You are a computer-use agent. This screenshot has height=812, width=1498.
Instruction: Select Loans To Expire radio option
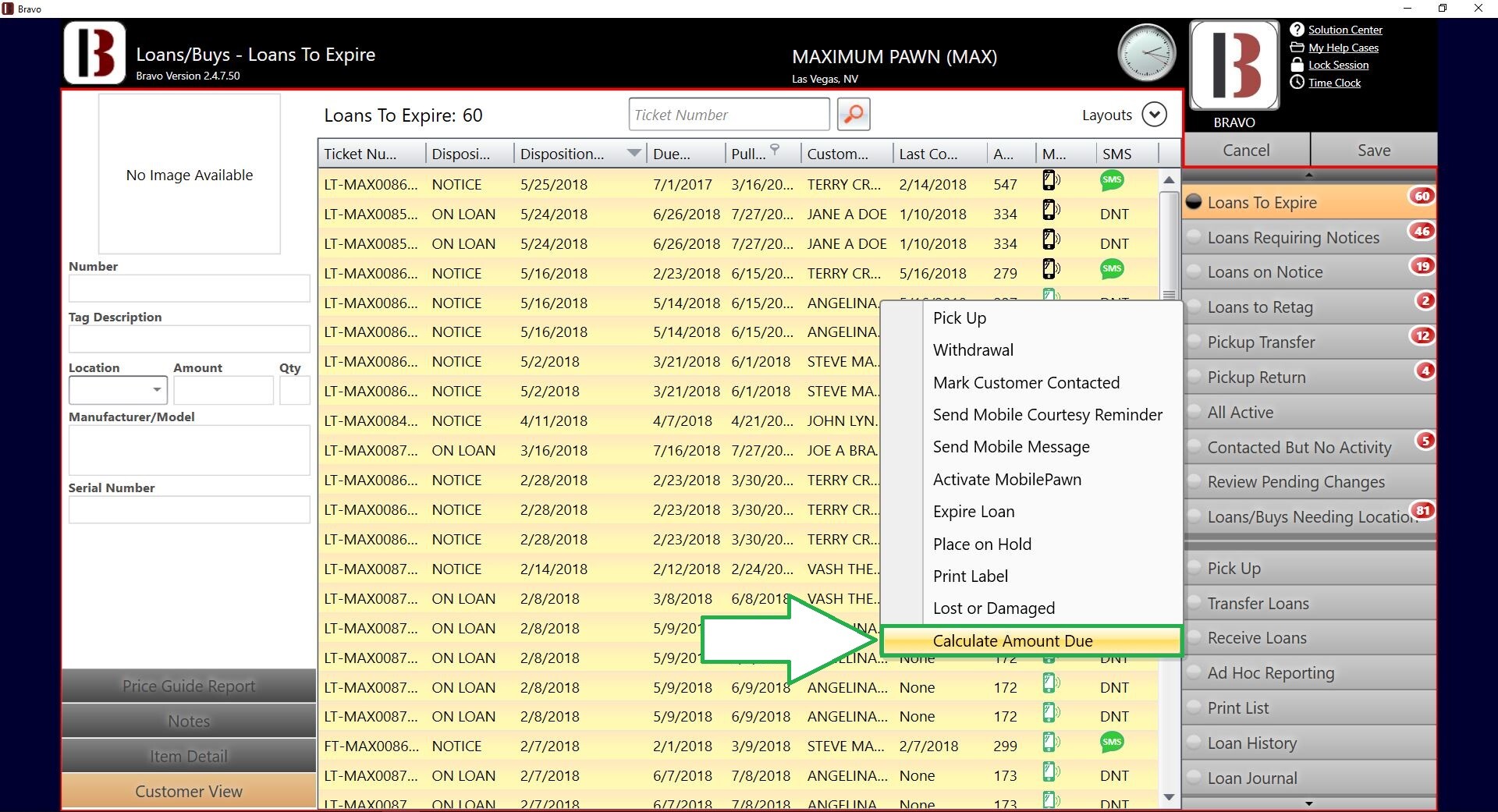click(1309, 202)
